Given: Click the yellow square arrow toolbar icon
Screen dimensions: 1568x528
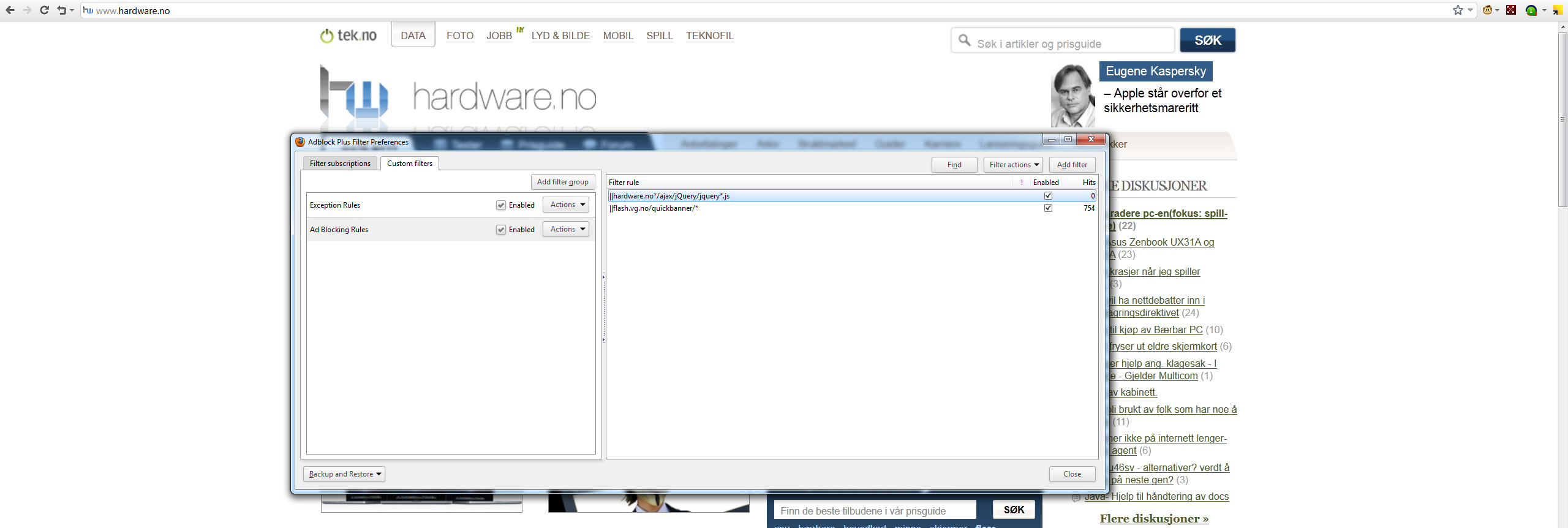Looking at the screenshot, I should click(x=1558, y=10).
